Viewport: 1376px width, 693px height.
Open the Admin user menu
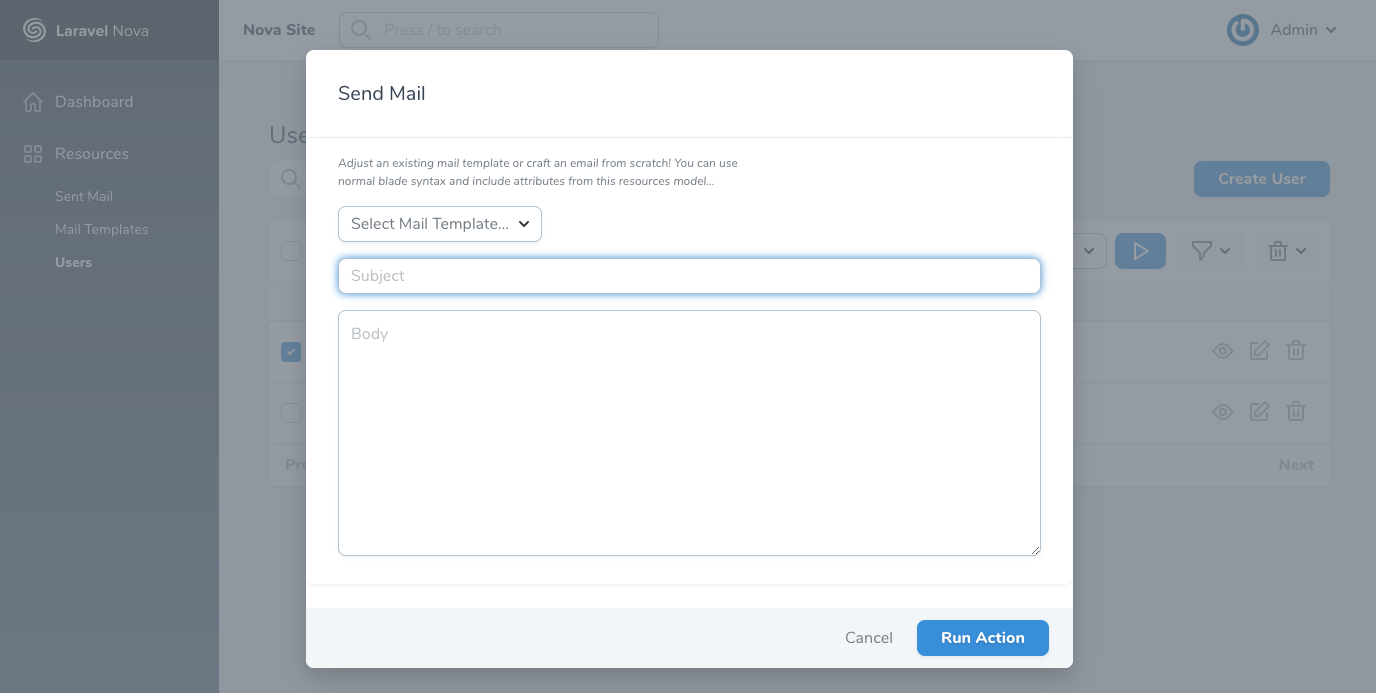click(x=1302, y=30)
